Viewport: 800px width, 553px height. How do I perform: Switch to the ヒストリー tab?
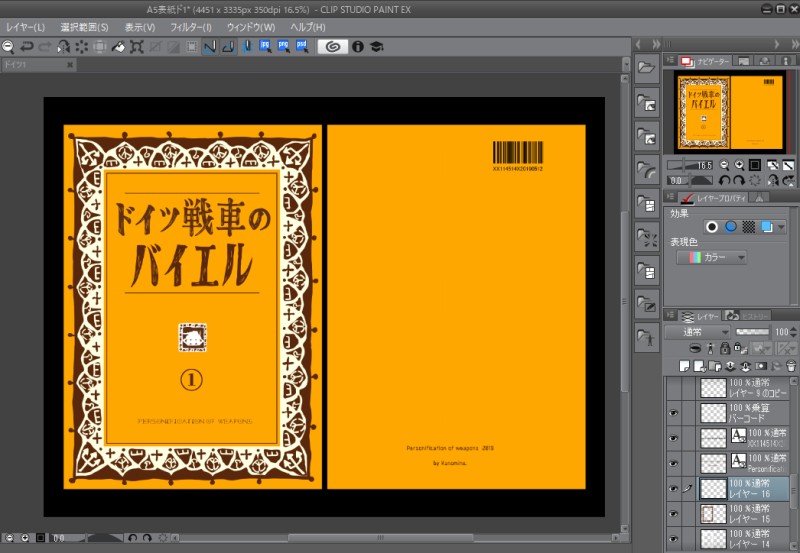tap(748, 316)
